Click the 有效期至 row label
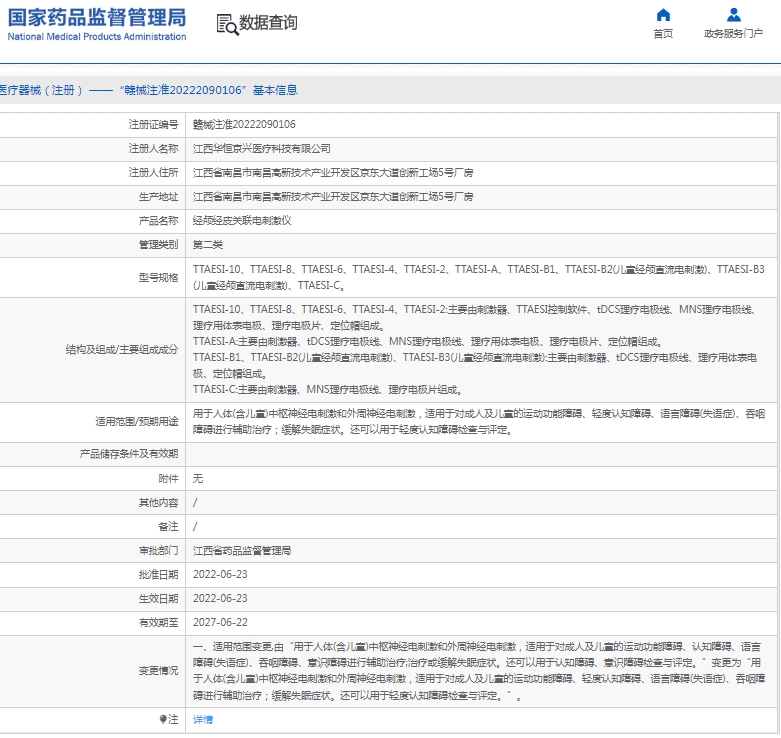The width and height of the screenshot is (781, 738). [158, 622]
